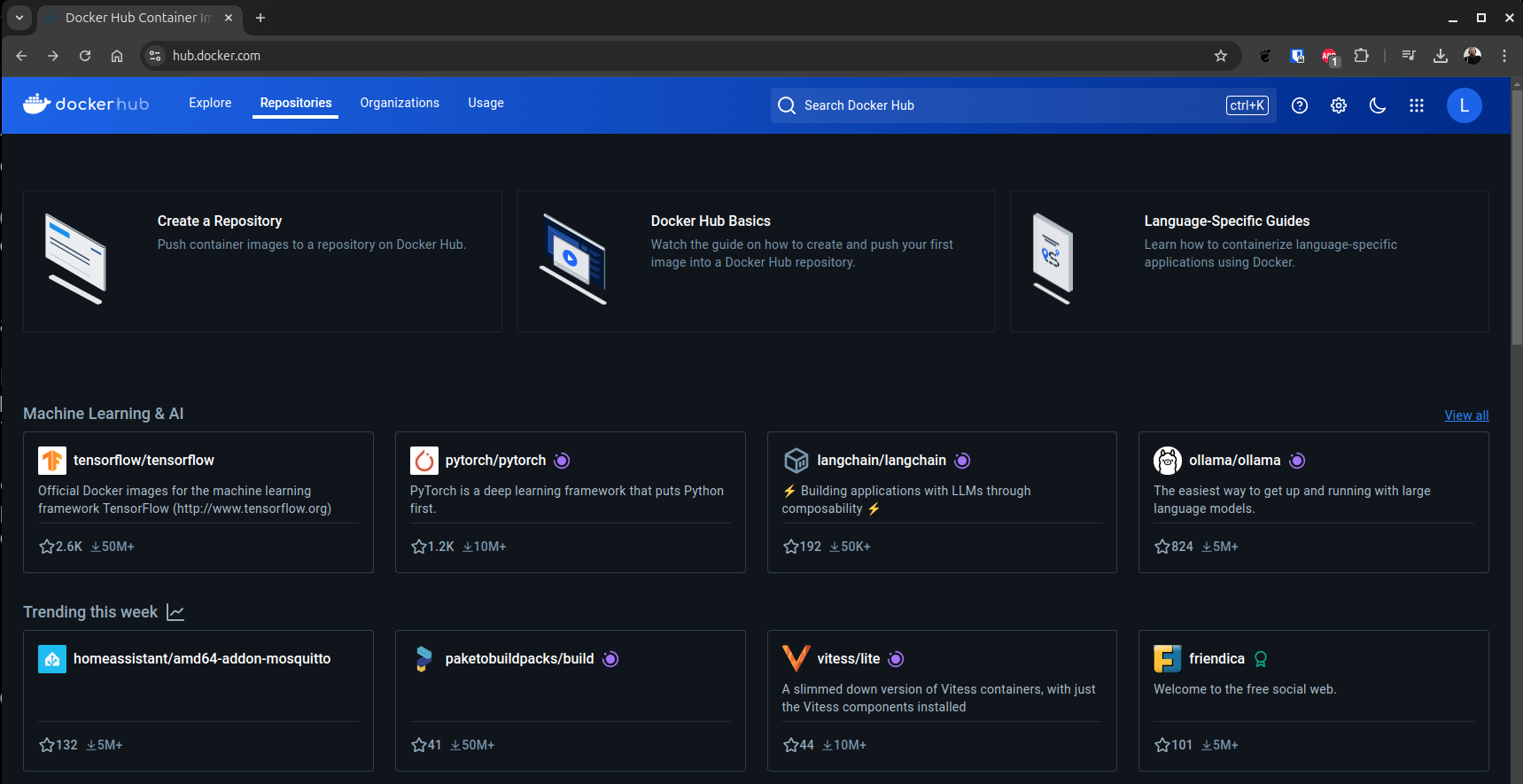Click the badge beside vitess/lite
The width and height of the screenshot is (1523, 784).
[896, 659]
